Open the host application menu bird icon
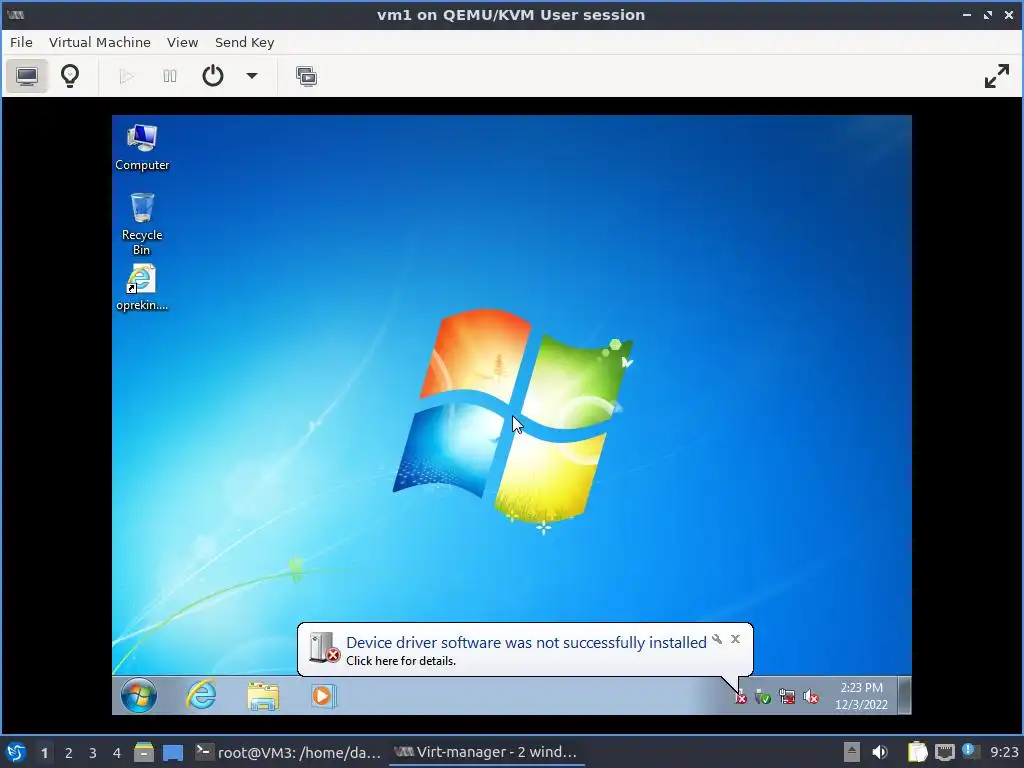 tap(16, 752)
